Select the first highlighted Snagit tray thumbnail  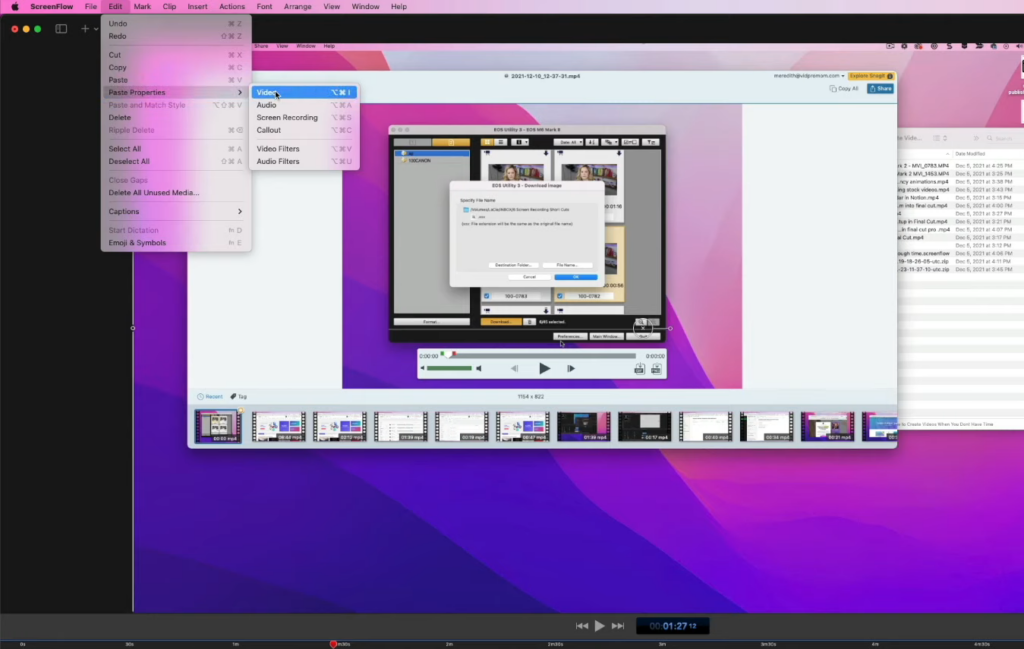(217, 426)
